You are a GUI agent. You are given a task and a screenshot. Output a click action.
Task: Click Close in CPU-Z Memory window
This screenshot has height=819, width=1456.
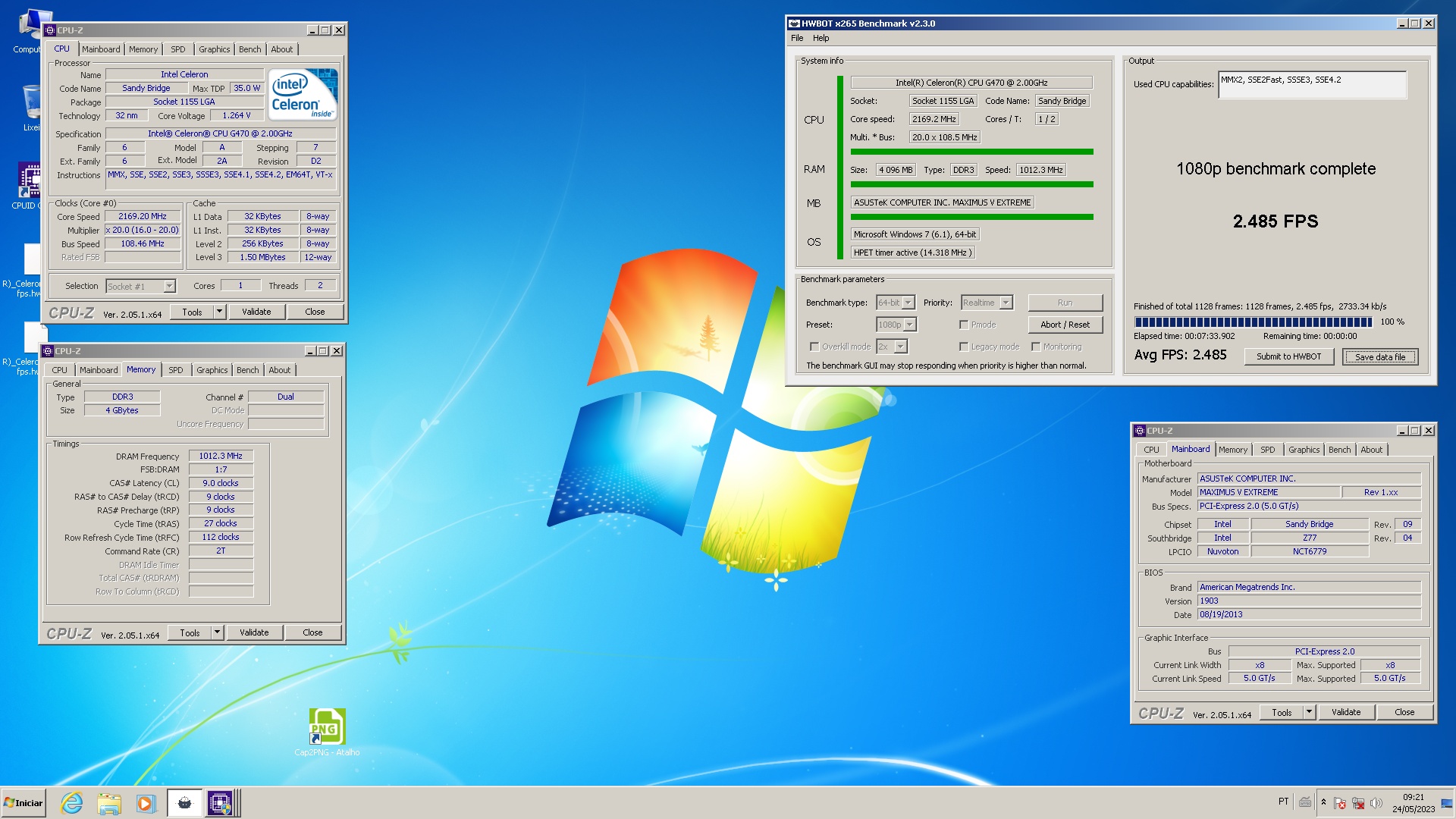(312, 632)
